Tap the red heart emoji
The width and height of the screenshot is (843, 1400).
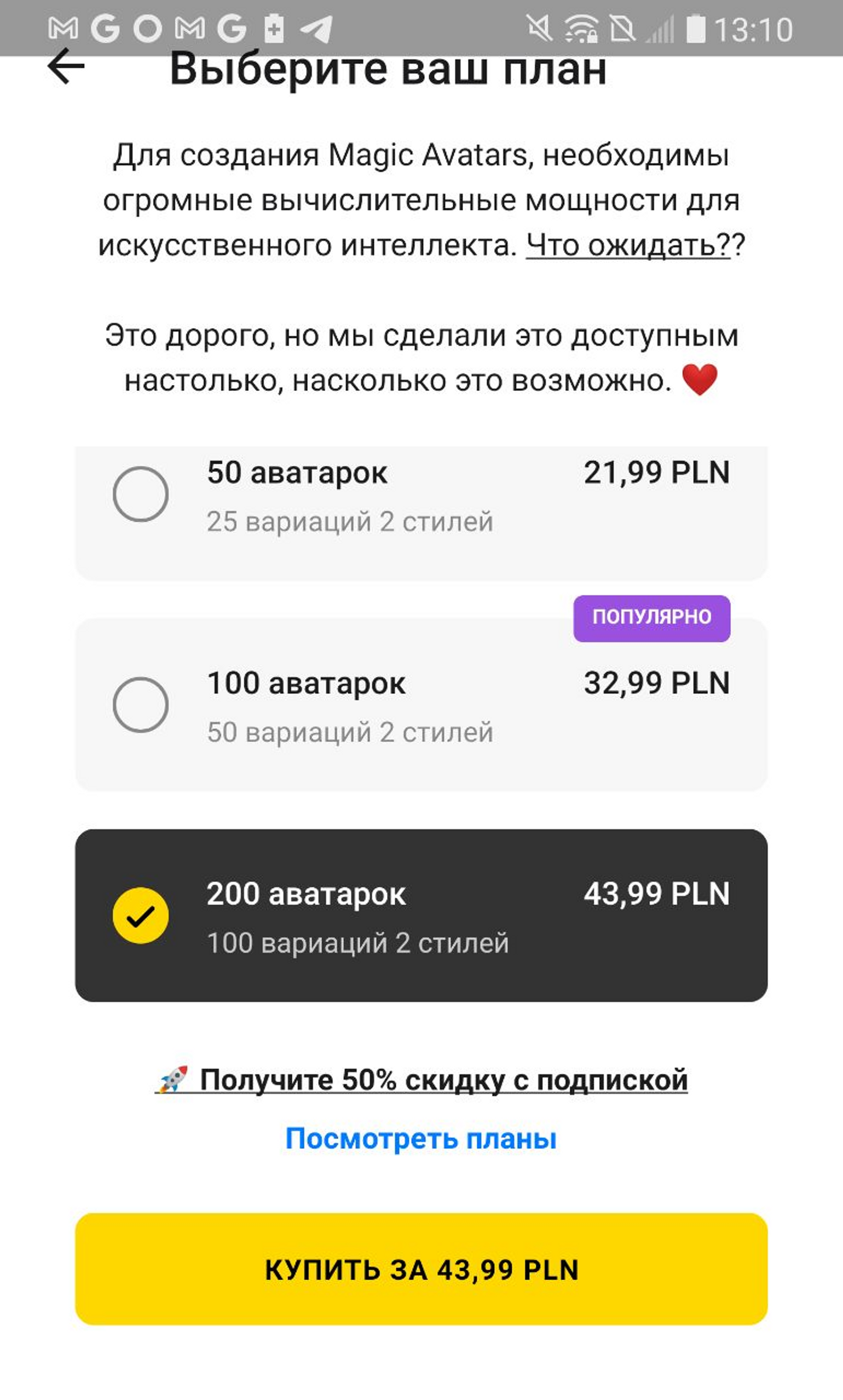point(699,380)
